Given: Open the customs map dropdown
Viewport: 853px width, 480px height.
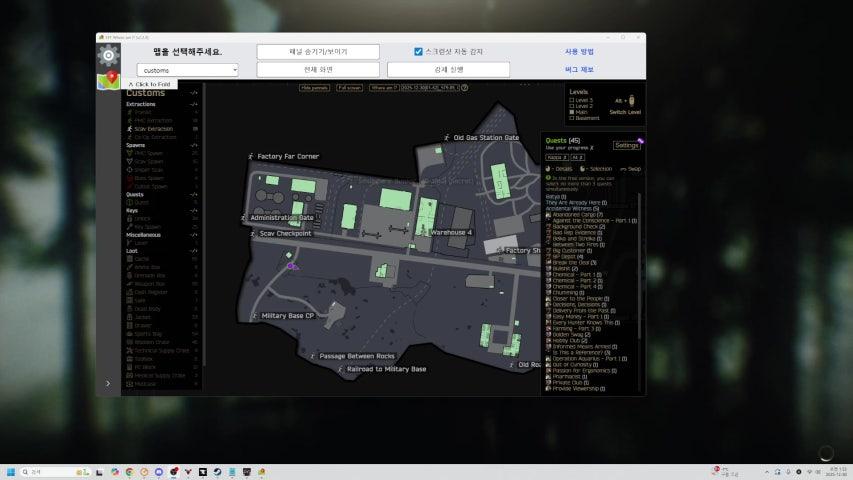Looking at the screenshot, I should (187, 70).
